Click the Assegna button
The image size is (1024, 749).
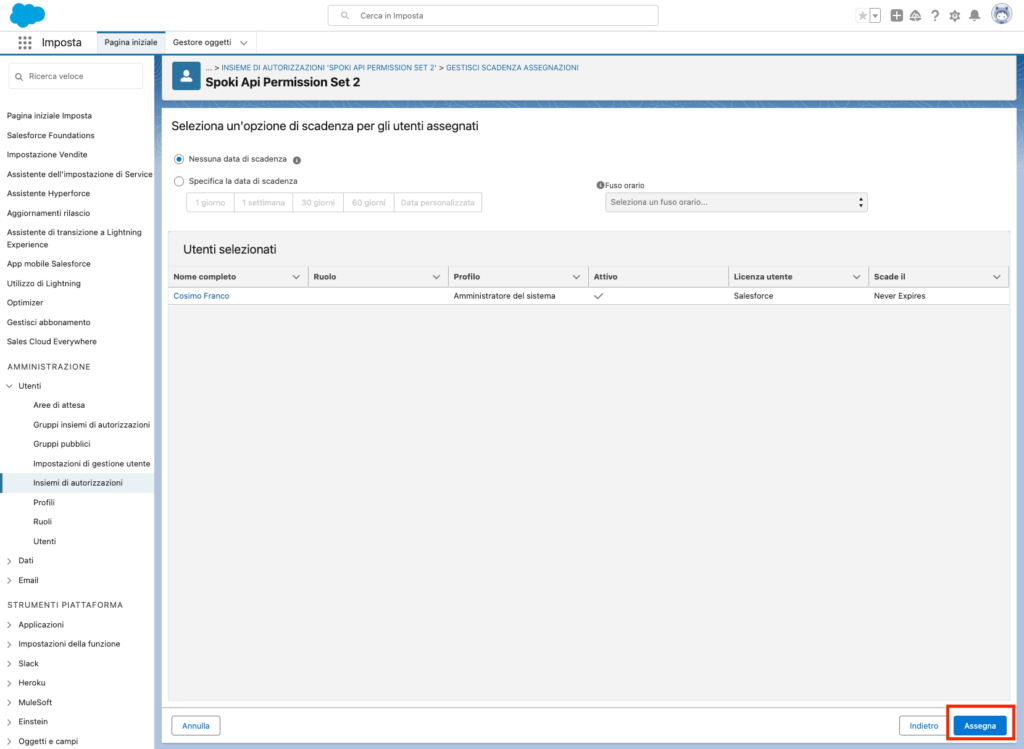tap(979, 725)
